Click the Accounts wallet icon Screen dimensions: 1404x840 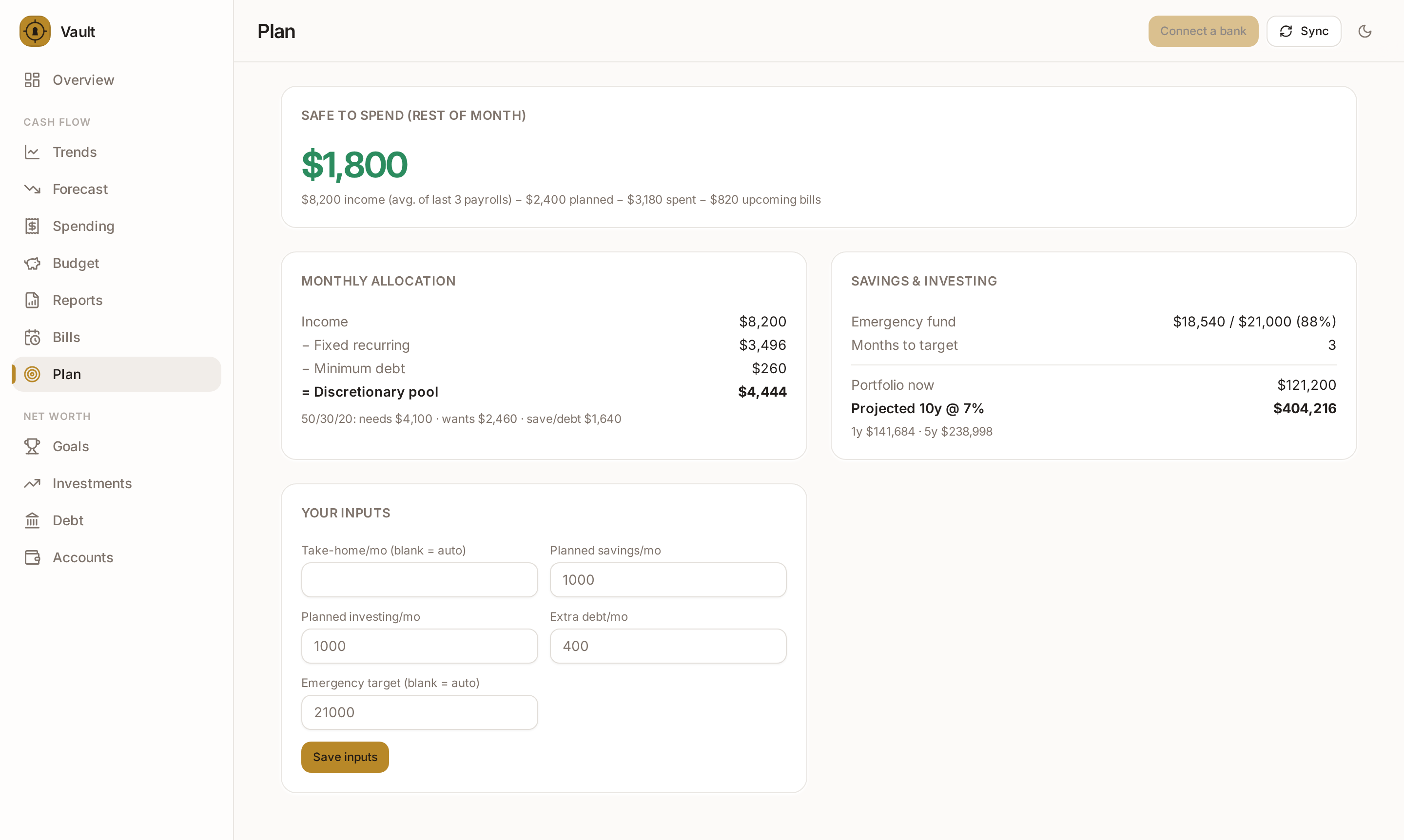(32, 557)
